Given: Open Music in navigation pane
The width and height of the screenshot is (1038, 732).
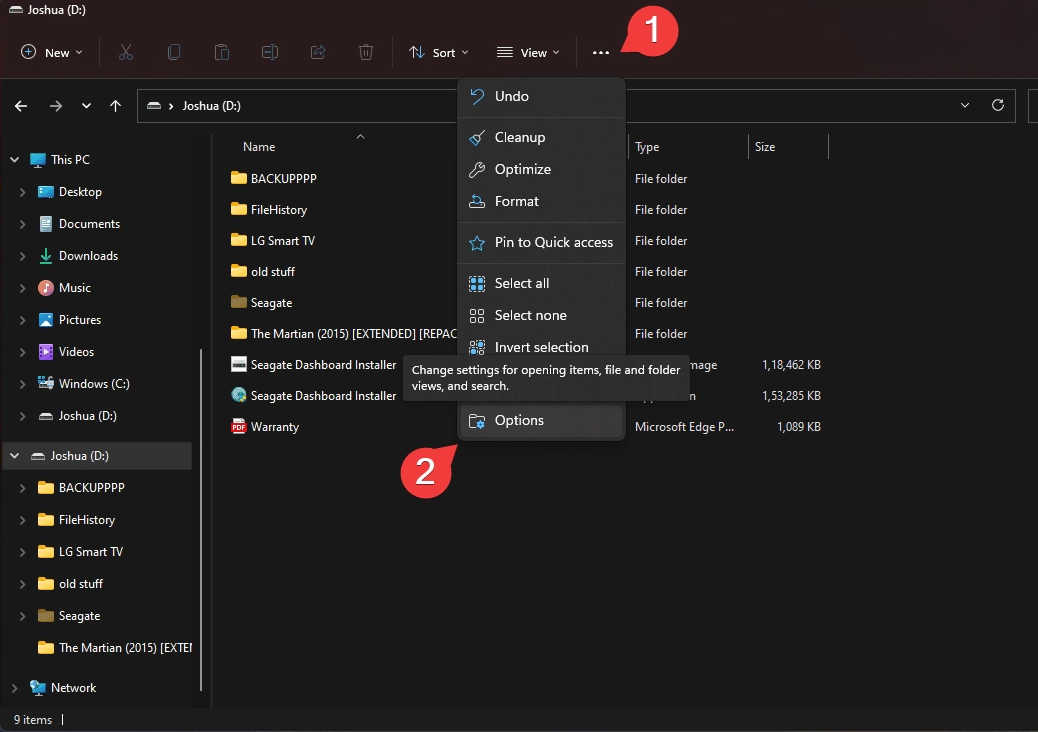Looking at the screenshot, I should click(65, 288).
